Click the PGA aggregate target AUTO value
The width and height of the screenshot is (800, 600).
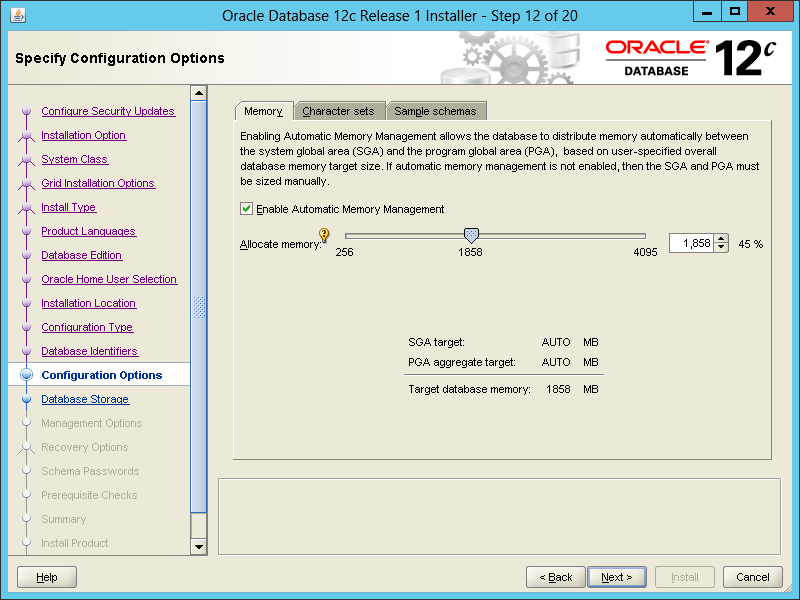click(556, 362)
